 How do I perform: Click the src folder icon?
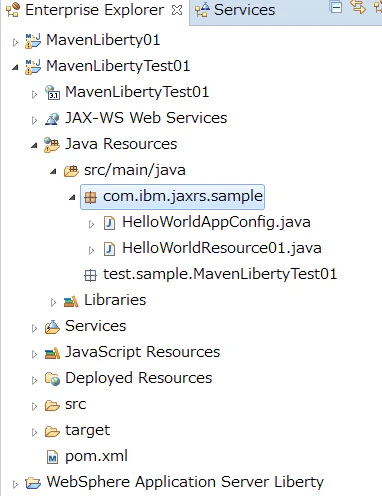(52, 405)
